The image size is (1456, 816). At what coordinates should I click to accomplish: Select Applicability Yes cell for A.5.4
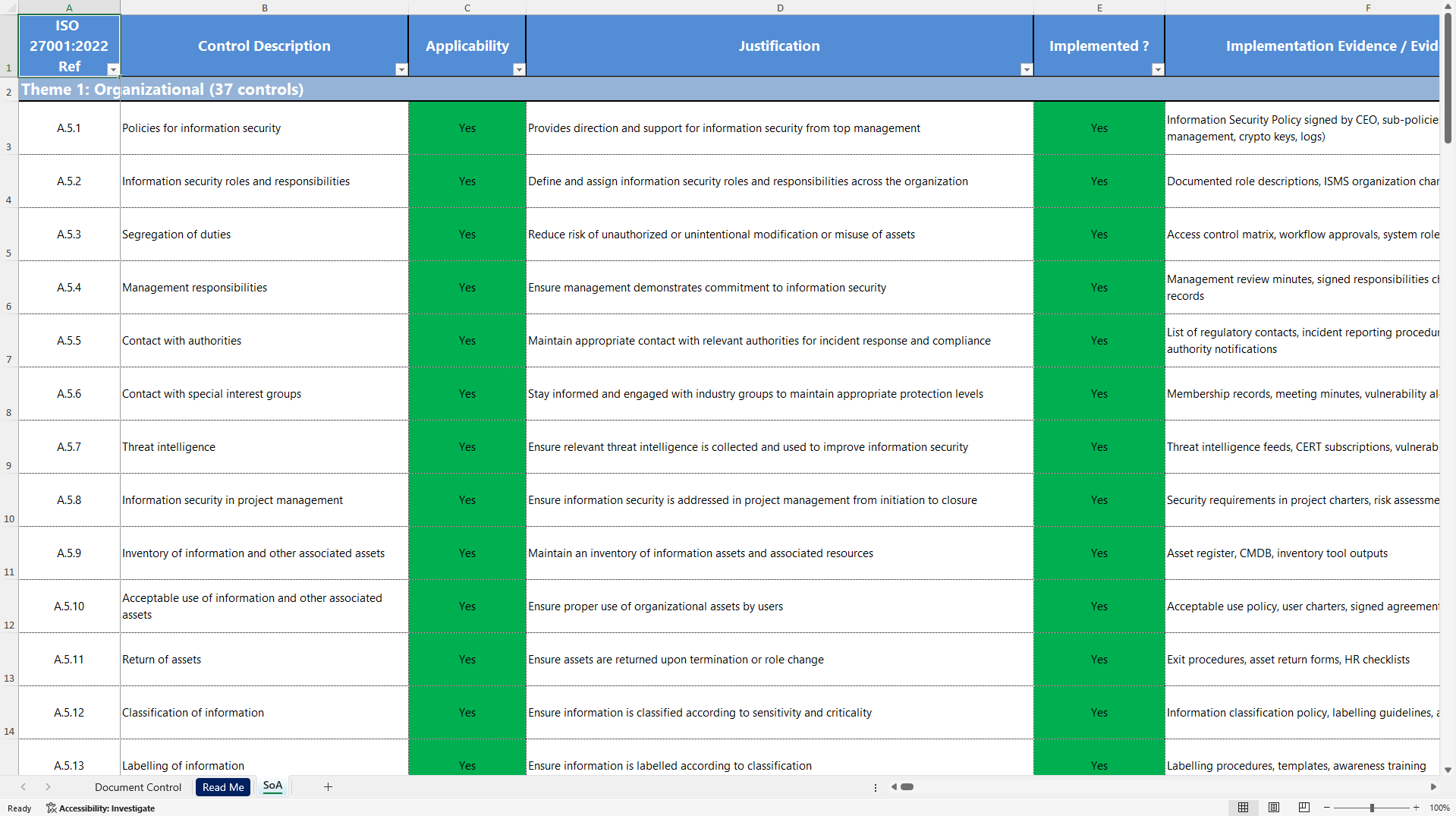coord(467,288)
